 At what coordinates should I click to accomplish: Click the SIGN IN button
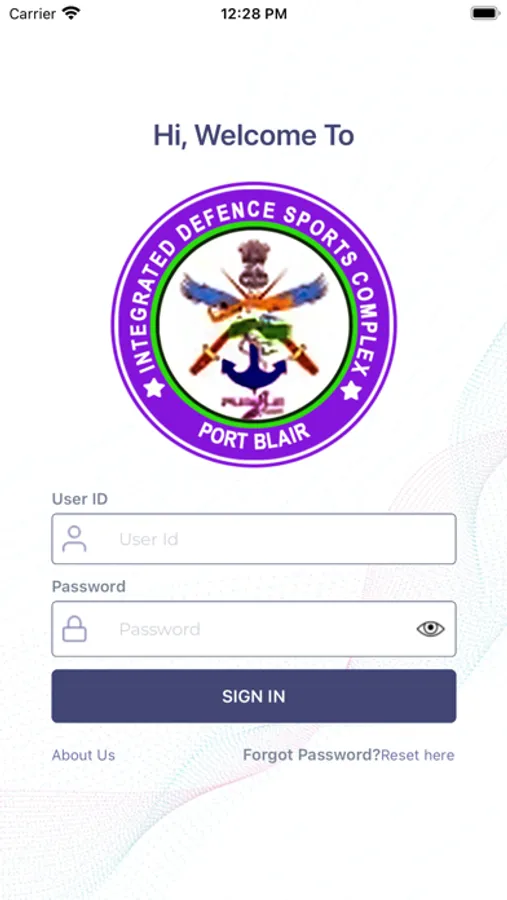[x=254, y=696]
